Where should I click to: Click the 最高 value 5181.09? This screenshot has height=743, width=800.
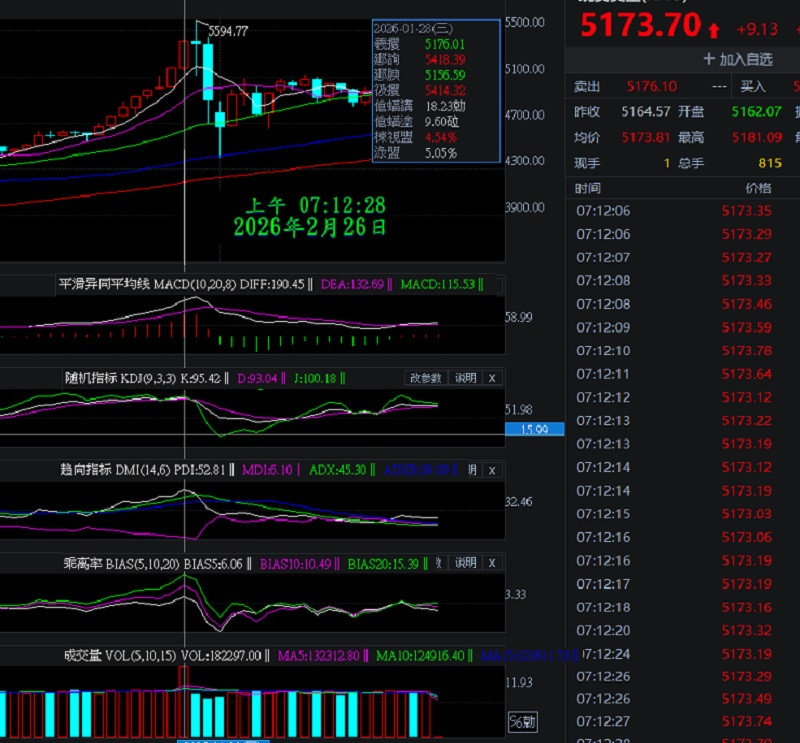757,137
